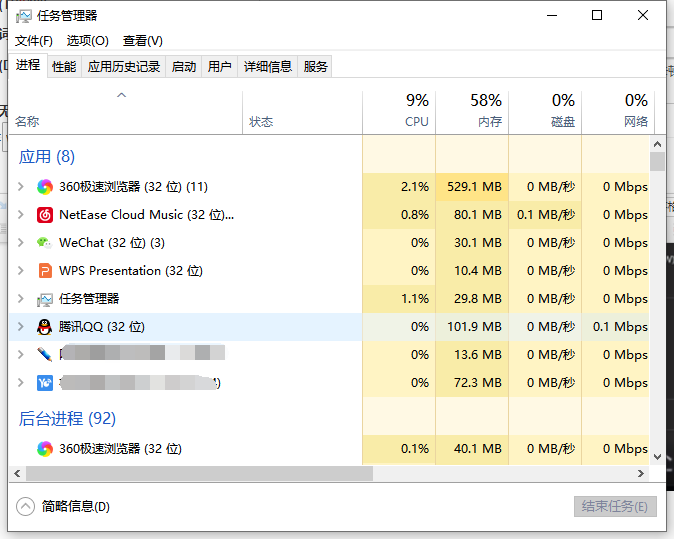
Task: Click the WeChat process icon
Action: point(45,243)
